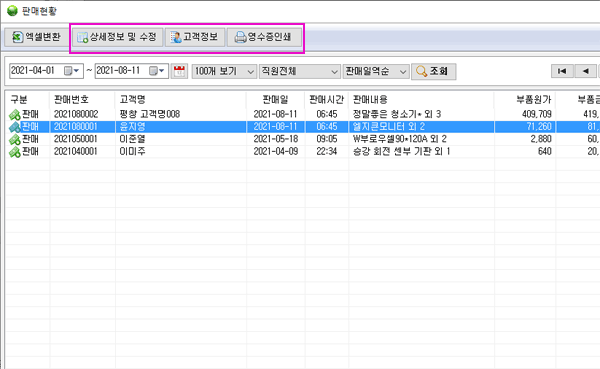Click W부로우셀90*120A 외 2 sale content
Screen dimensions: 600x369
click(x=400, y=139)
